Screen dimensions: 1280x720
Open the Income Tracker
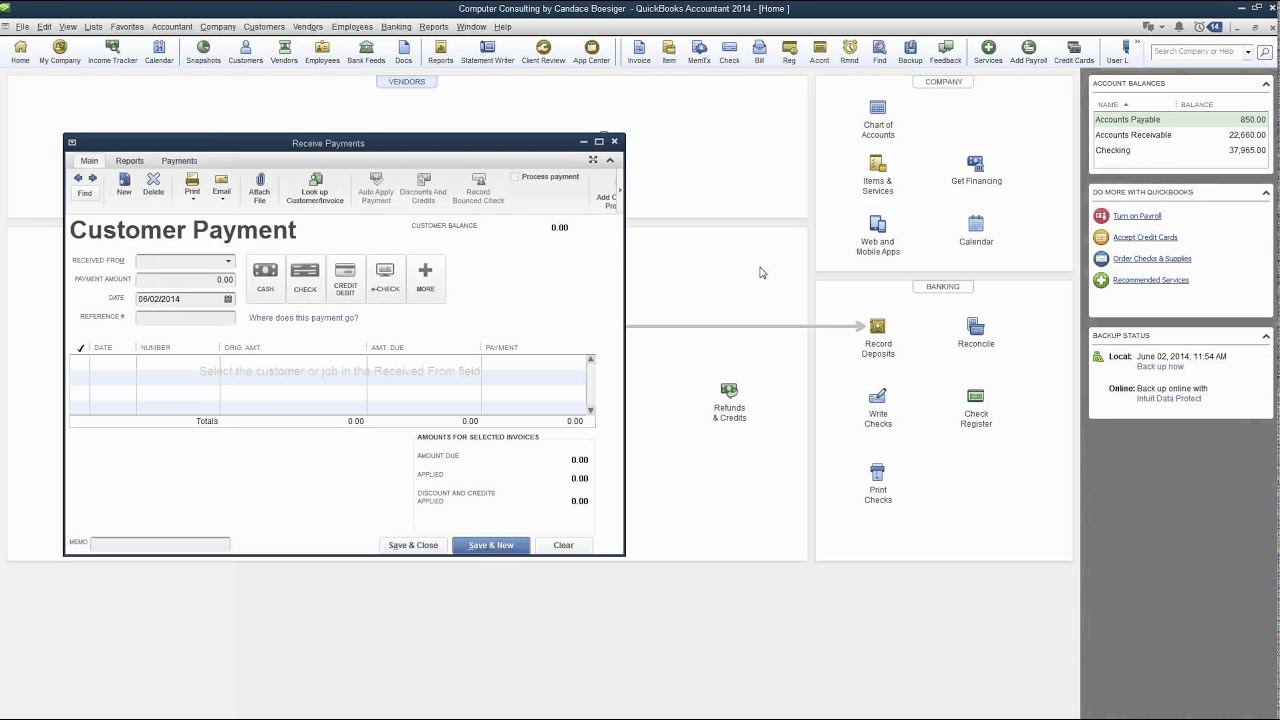tap(112, 52)
